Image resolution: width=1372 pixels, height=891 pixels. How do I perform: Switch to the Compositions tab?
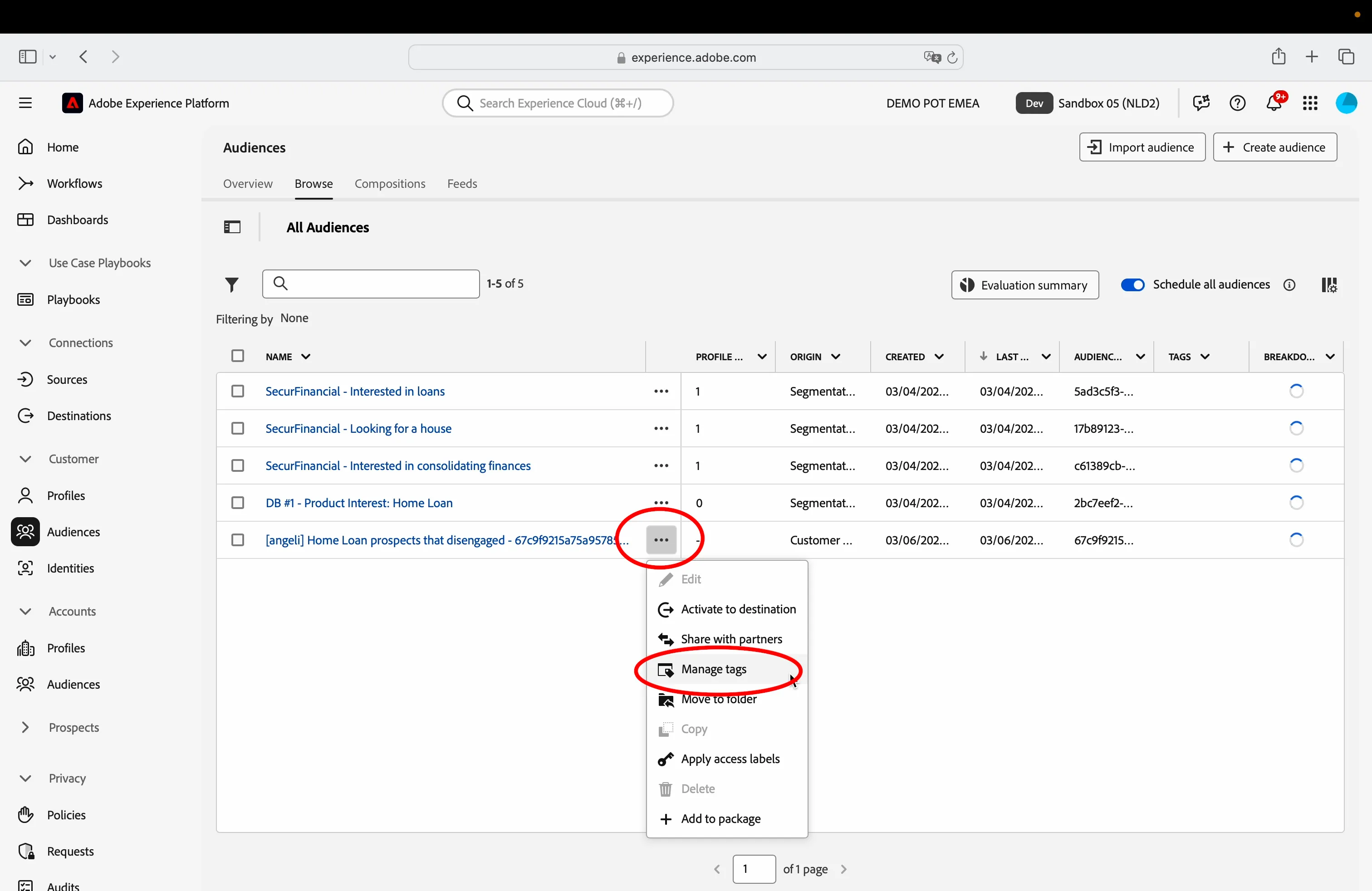390,183
